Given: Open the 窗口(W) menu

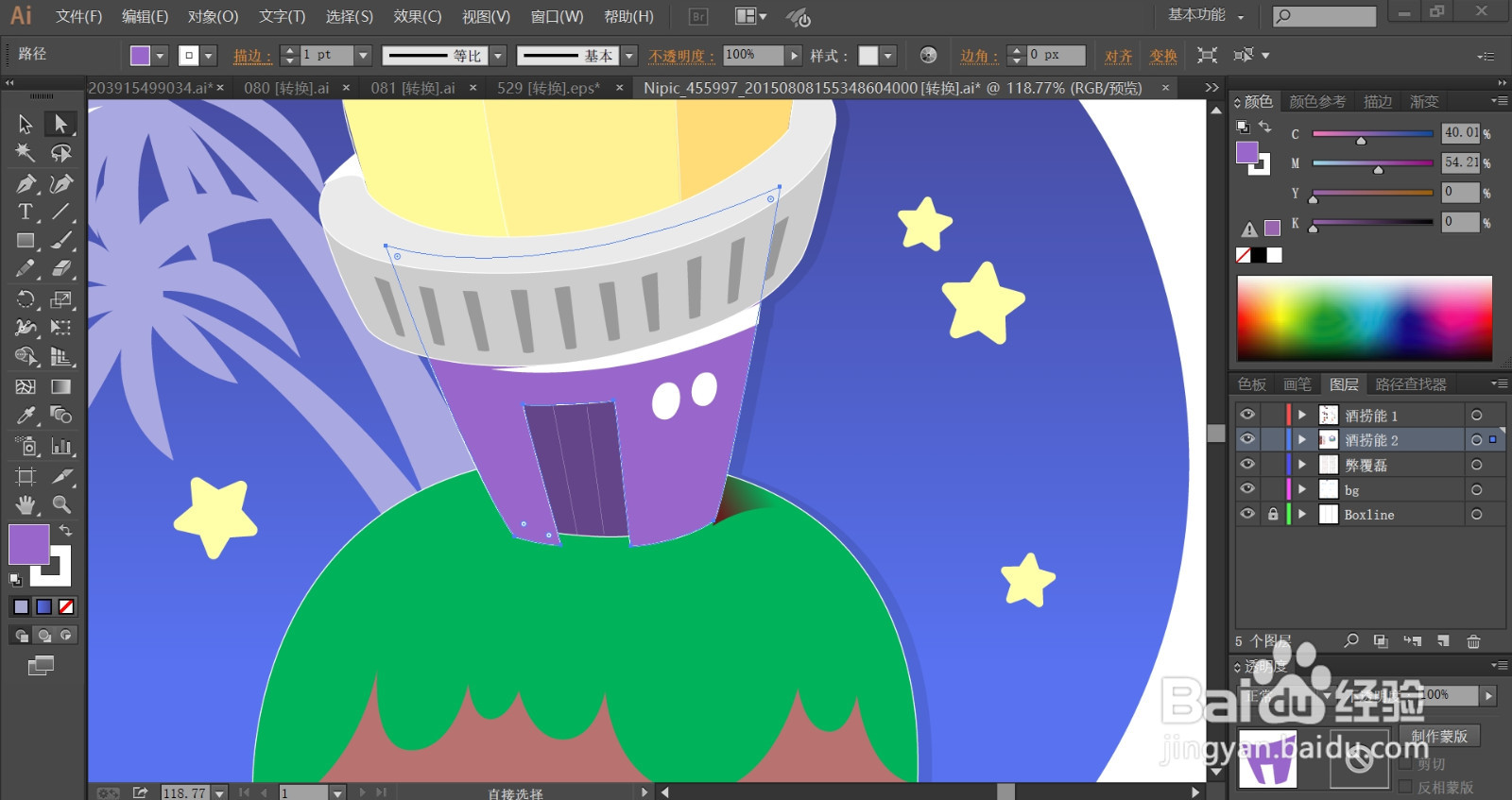Looking at the screenshot, I should [557, 16].
